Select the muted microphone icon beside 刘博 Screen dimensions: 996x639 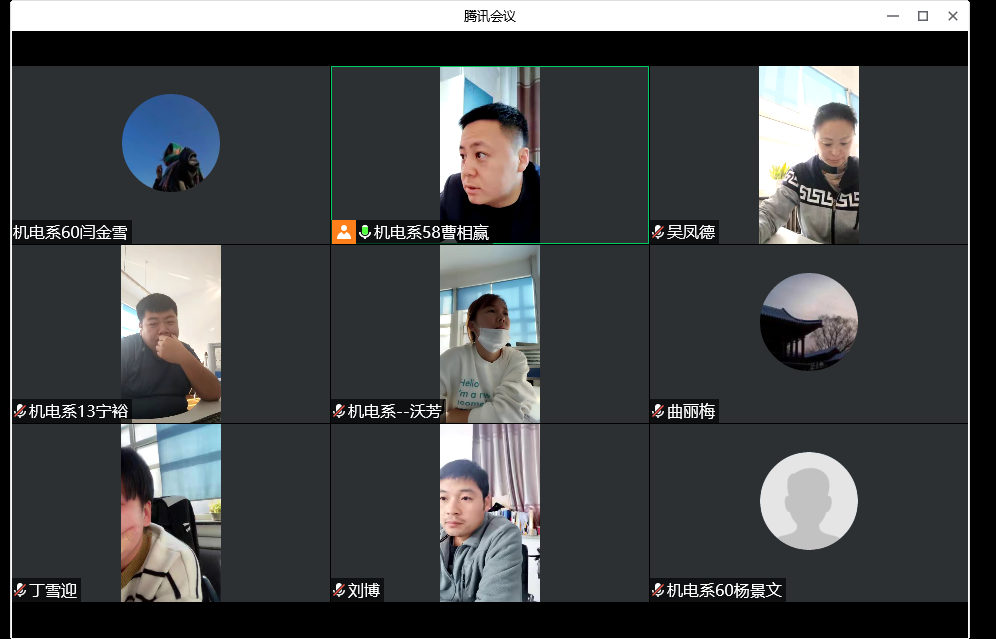339,590
